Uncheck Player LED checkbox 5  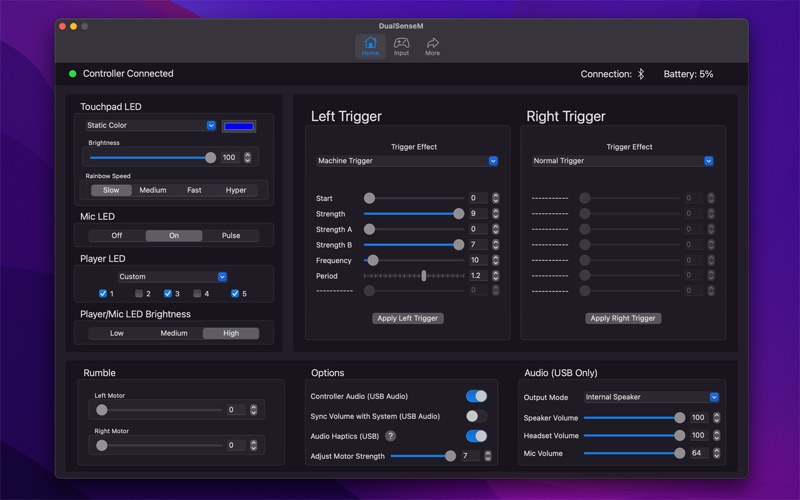[x=235, y=293]
